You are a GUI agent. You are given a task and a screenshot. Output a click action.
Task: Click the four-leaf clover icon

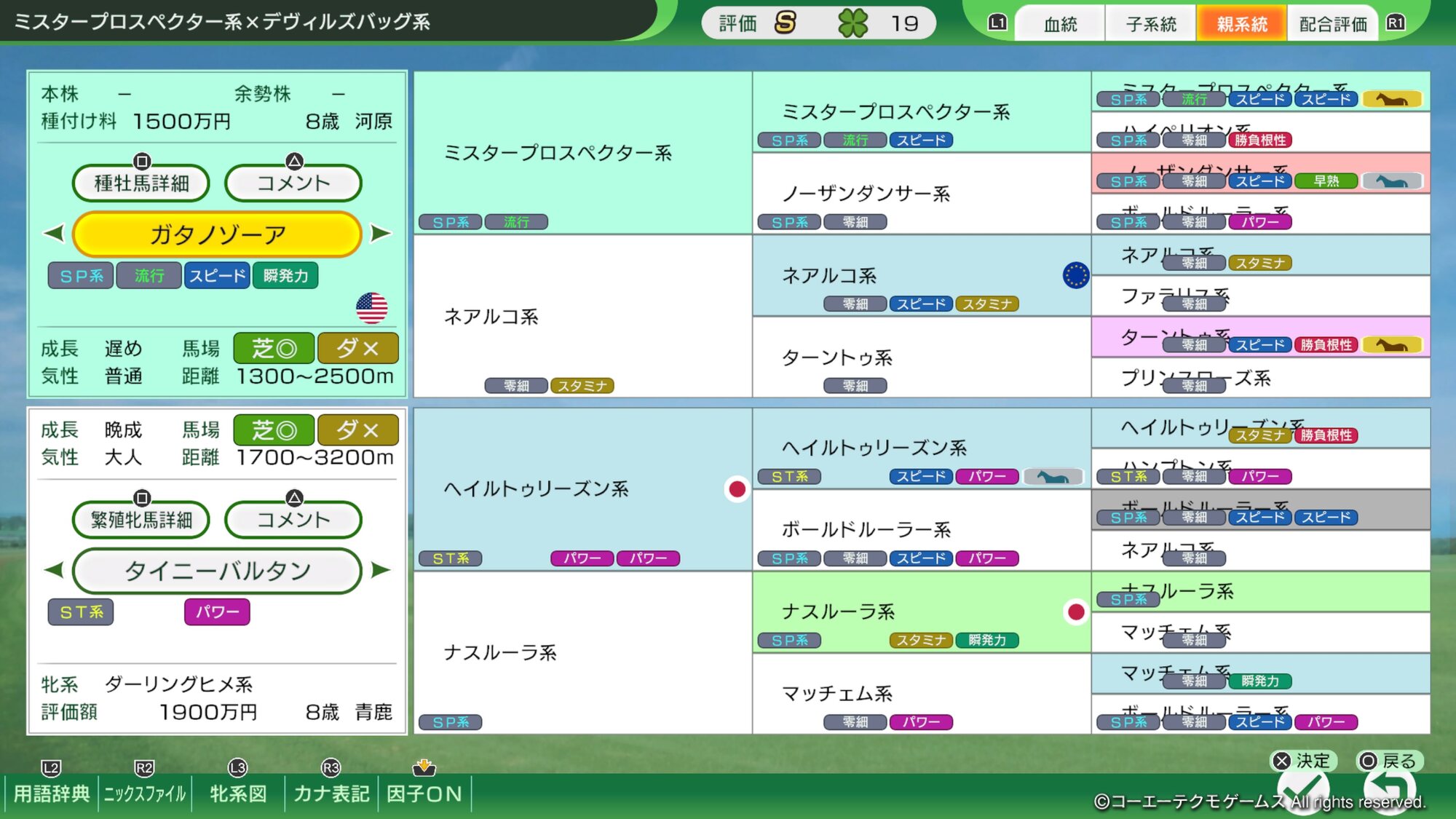click(852, 23)
